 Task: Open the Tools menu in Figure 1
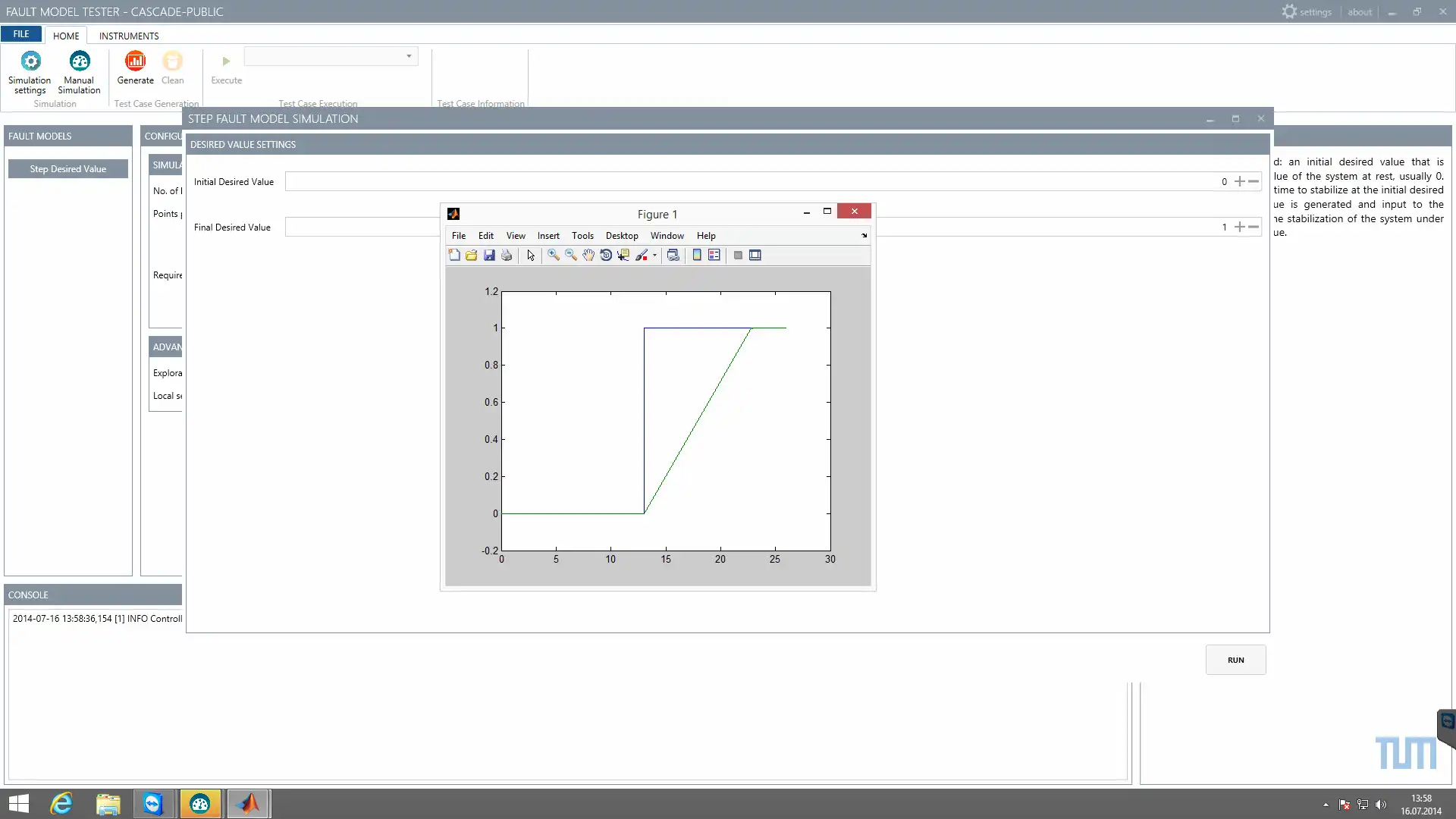click(x=582, y=236)
